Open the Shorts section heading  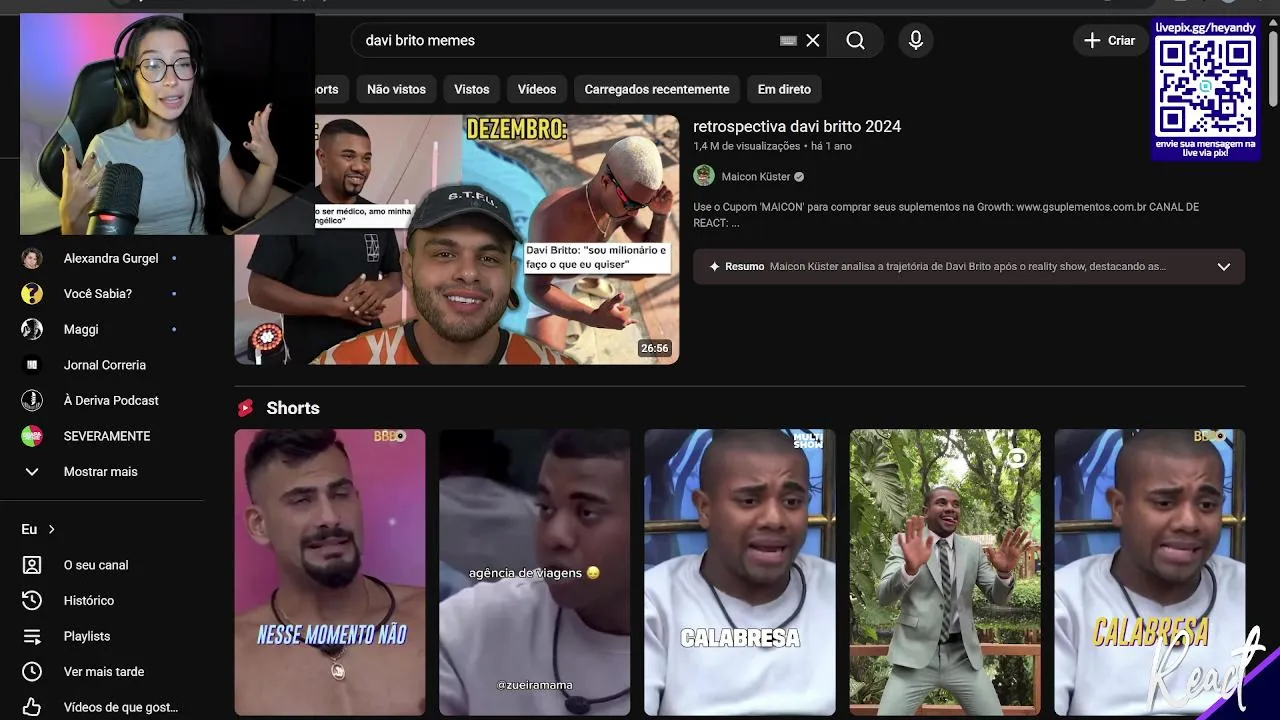(x=293, y=408)
